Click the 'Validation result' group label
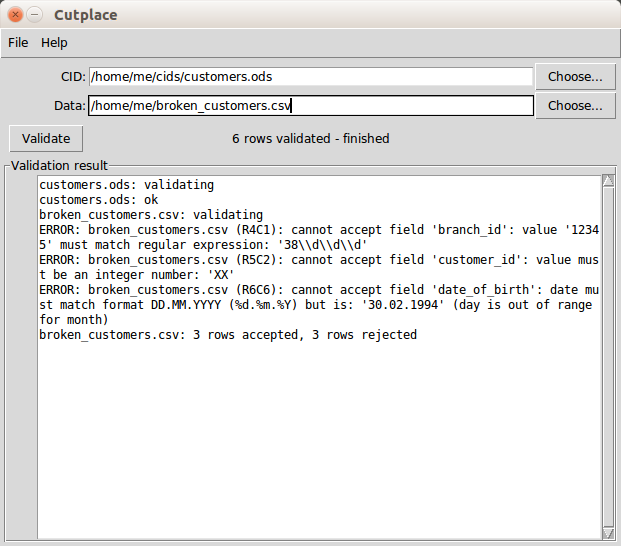 click(x=59, y=166)
